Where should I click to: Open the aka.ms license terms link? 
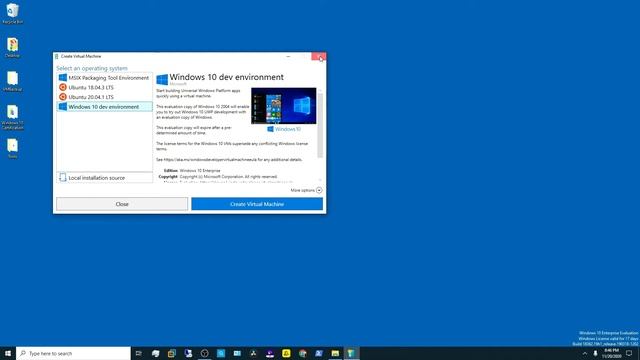(210, 160)
